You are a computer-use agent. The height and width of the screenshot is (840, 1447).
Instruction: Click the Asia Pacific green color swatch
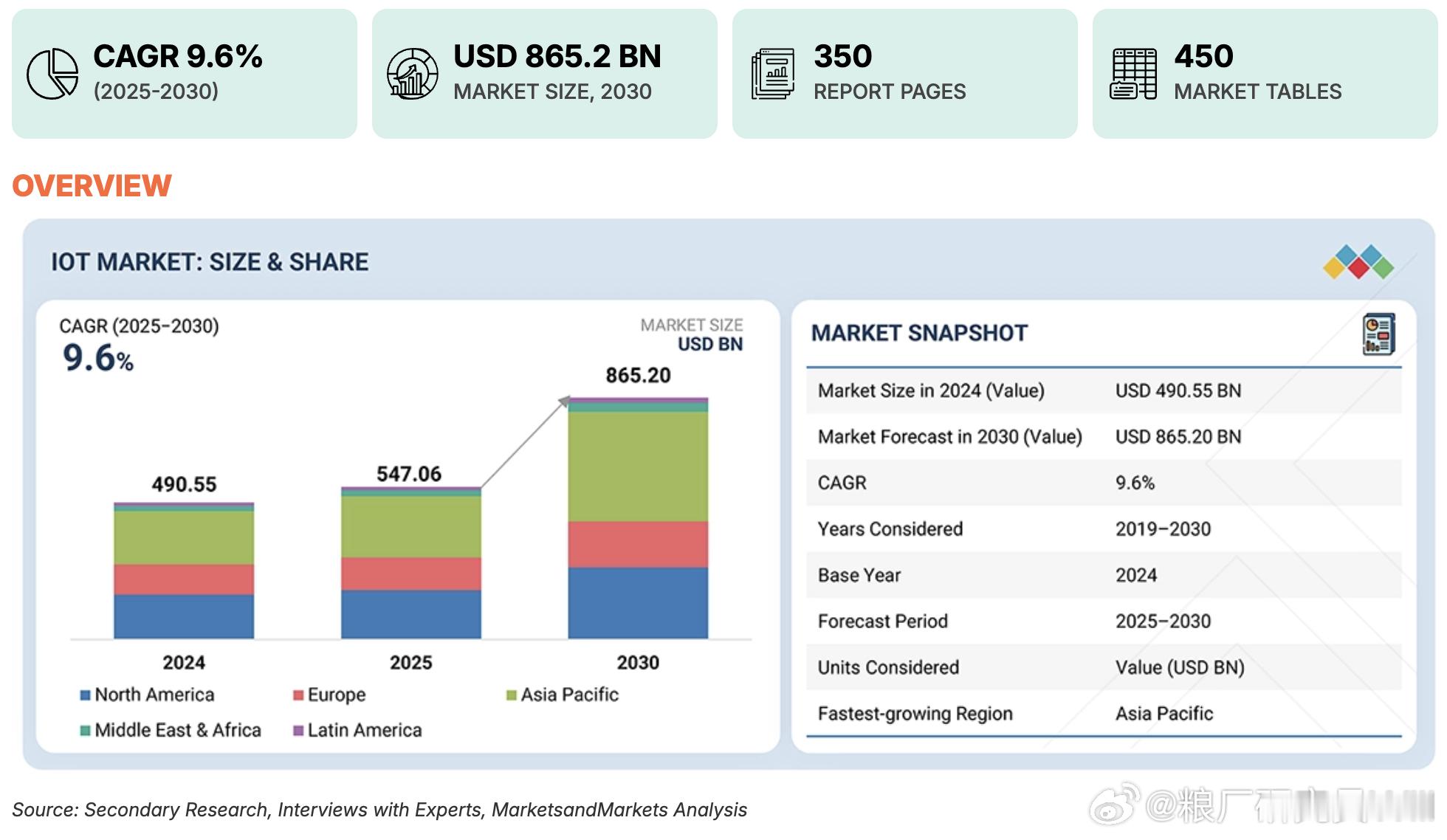click(510, 695)
